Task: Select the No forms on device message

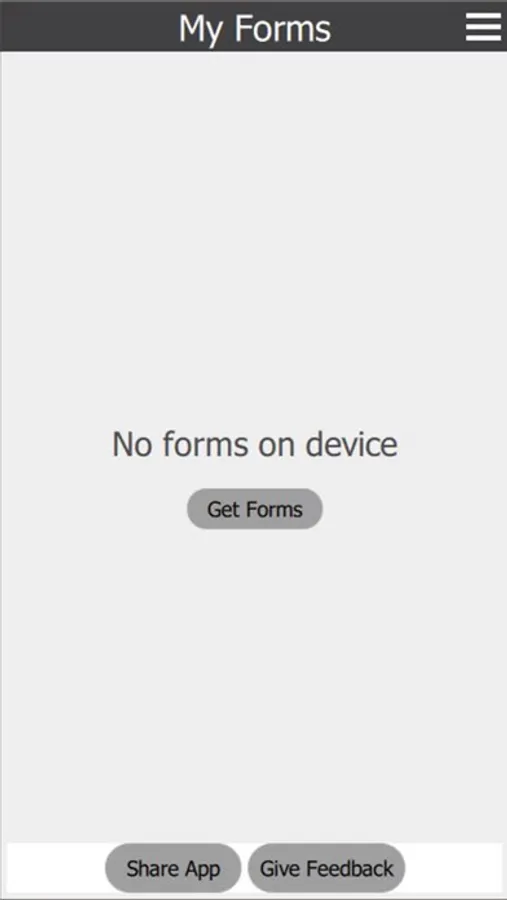Action: coord(255,444)
